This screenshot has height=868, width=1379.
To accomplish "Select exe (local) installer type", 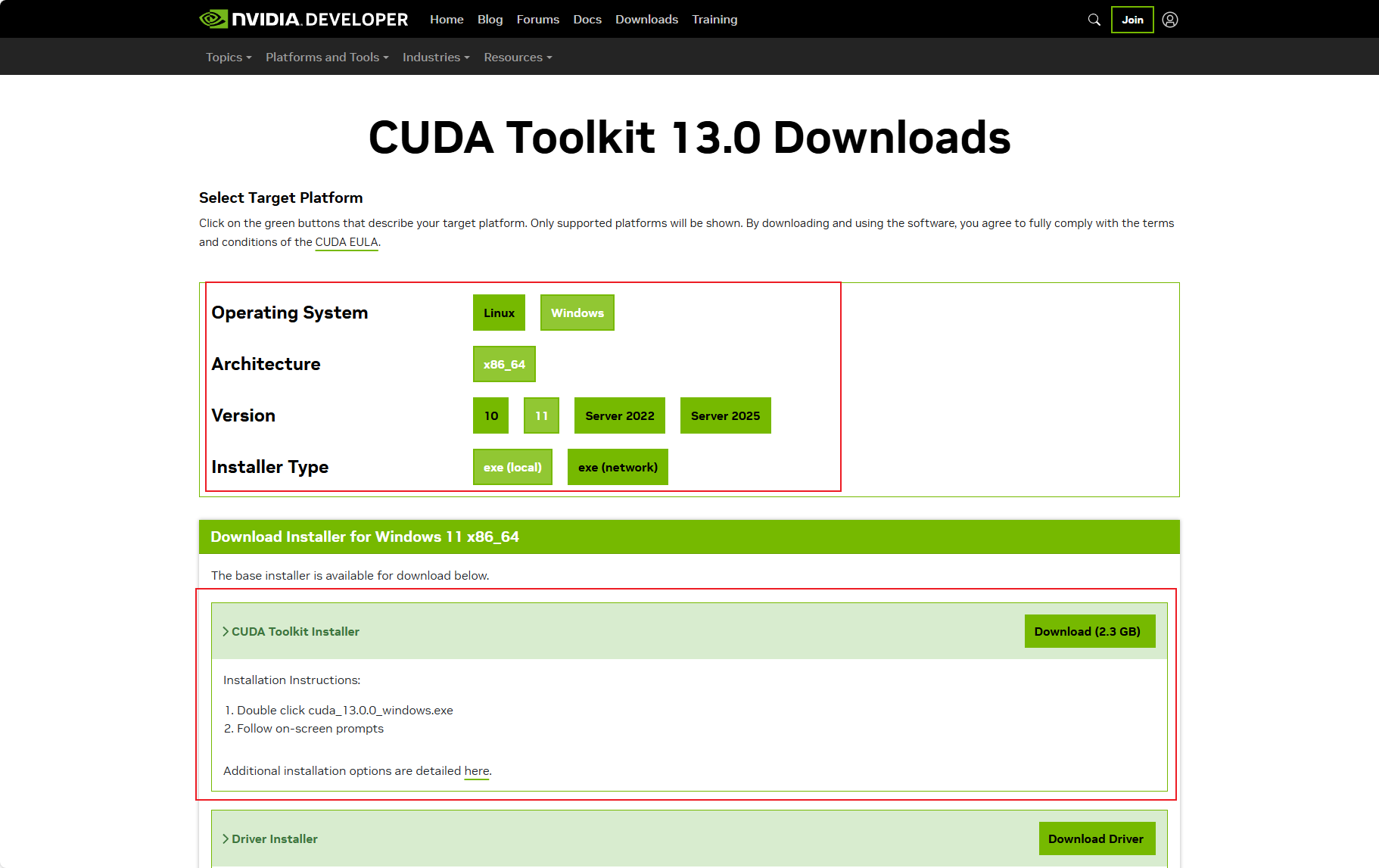I will (x=512, y=467).
